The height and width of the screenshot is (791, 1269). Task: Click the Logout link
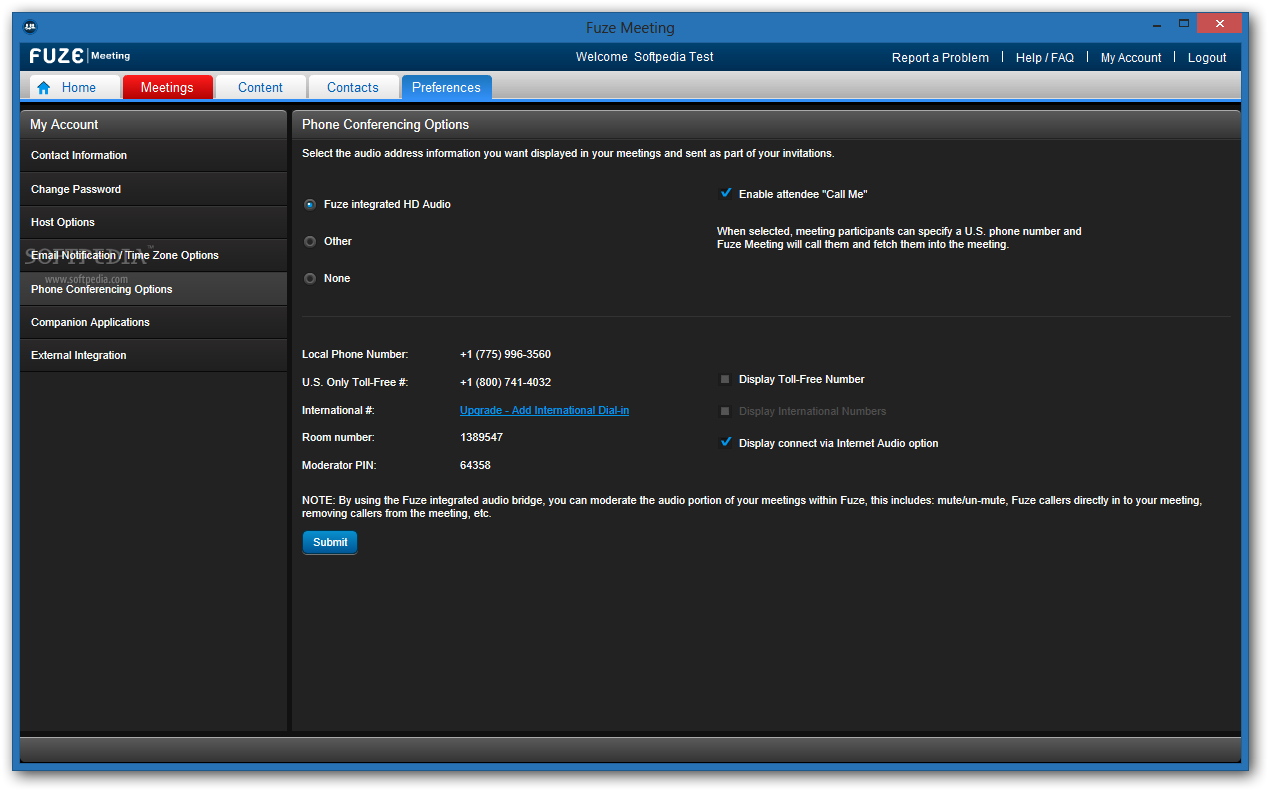pyautogui.click(x=1207, y=58)
